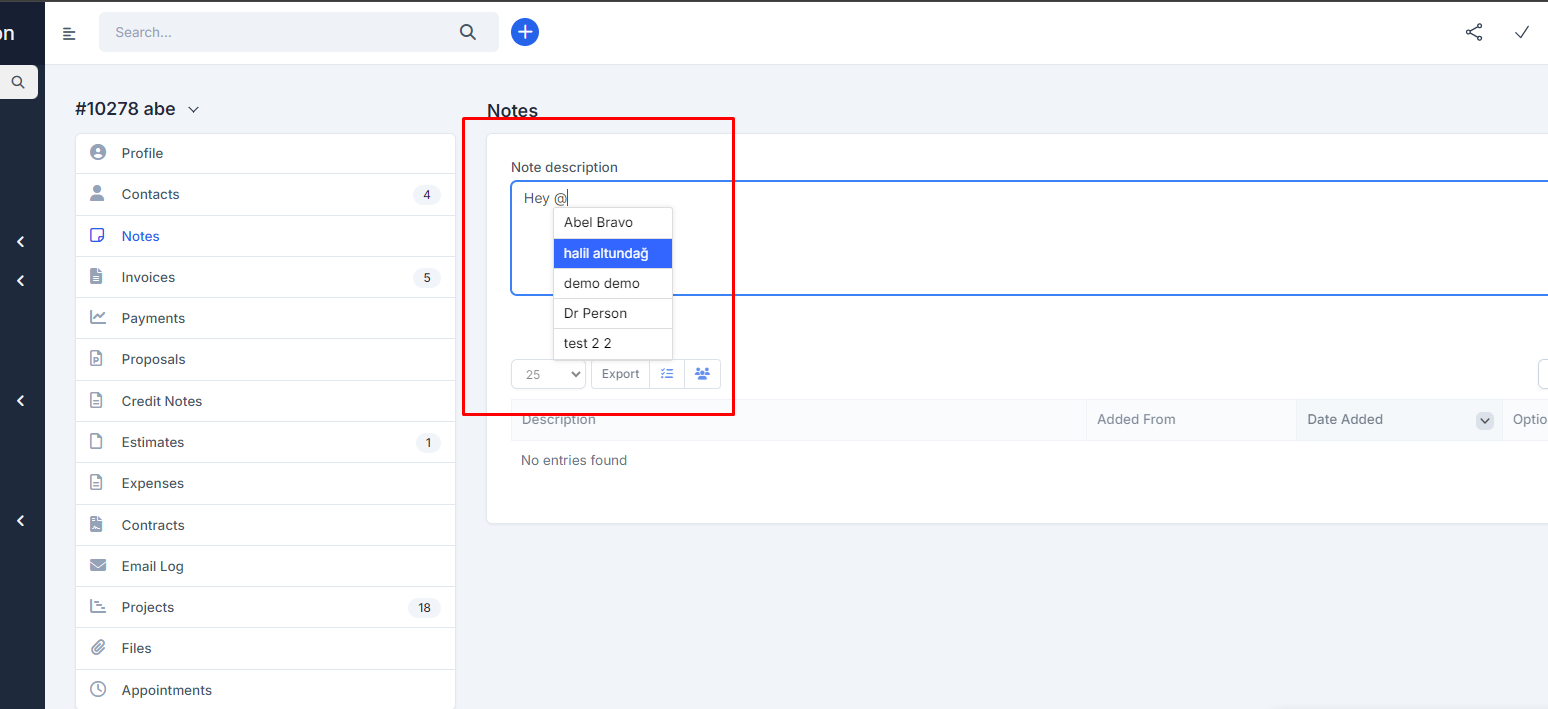The height and width of the screenshot is (709, 1548).
Task: Click the search magnifier icon
Action: pos(468,32)
